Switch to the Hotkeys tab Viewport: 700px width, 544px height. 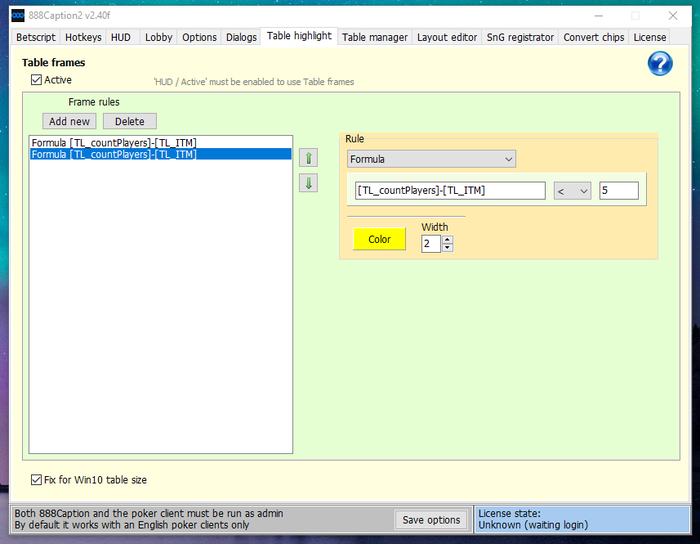point(83,37)
